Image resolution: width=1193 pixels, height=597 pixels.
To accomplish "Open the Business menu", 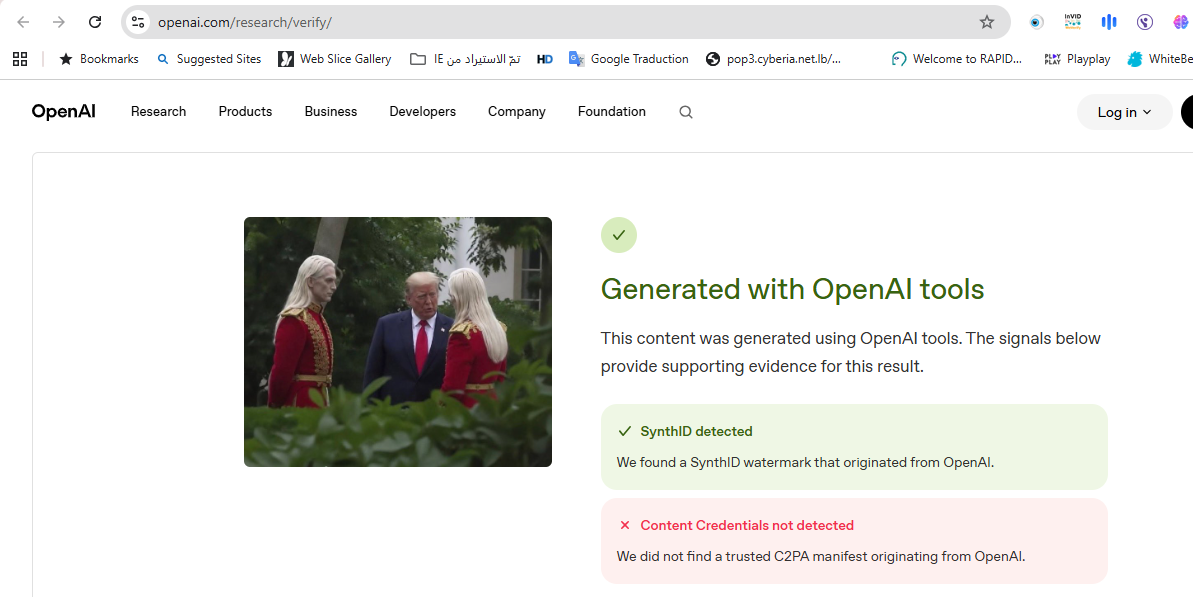I will coord(331,112).
